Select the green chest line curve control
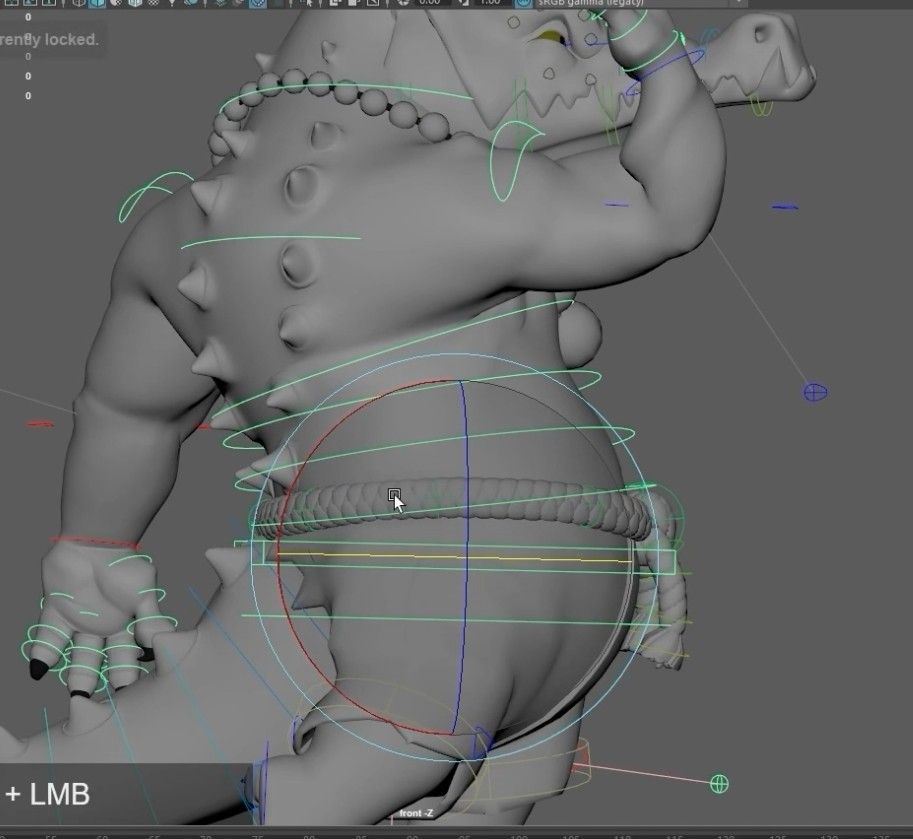The image size is (913, 839). pos(271,240)
